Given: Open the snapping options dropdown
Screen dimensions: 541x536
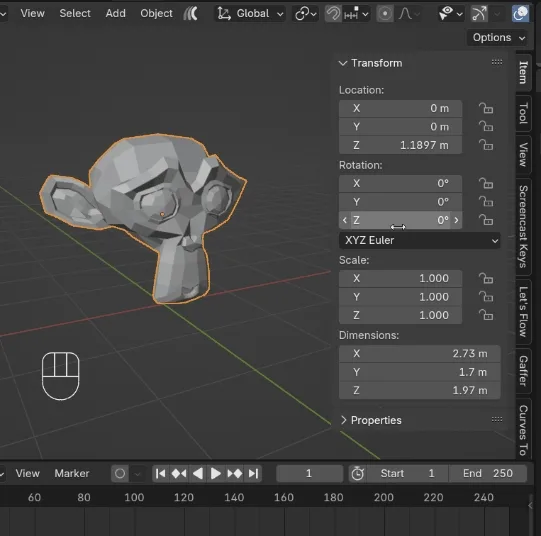Looking at the screenshot, I should [356, 14].
